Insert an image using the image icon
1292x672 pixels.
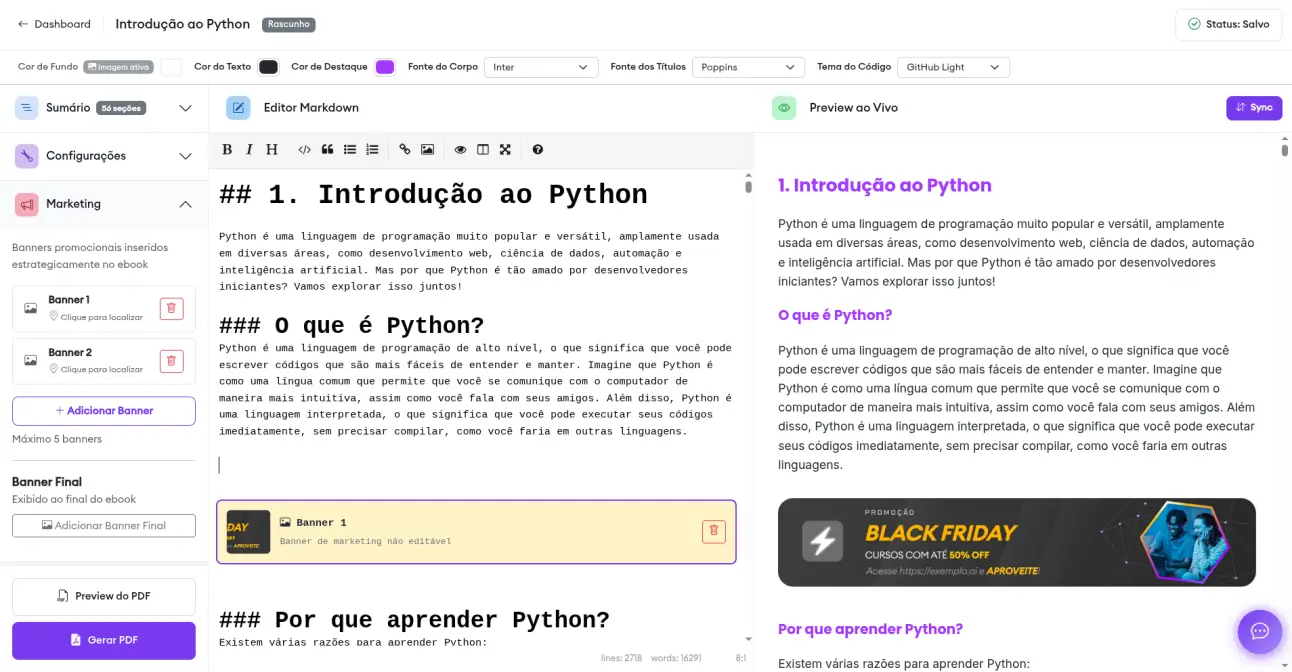point(428,149)
